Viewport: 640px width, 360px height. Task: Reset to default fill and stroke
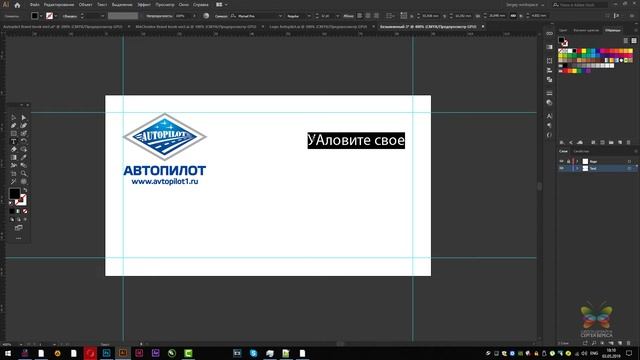[x=11, y=203]
